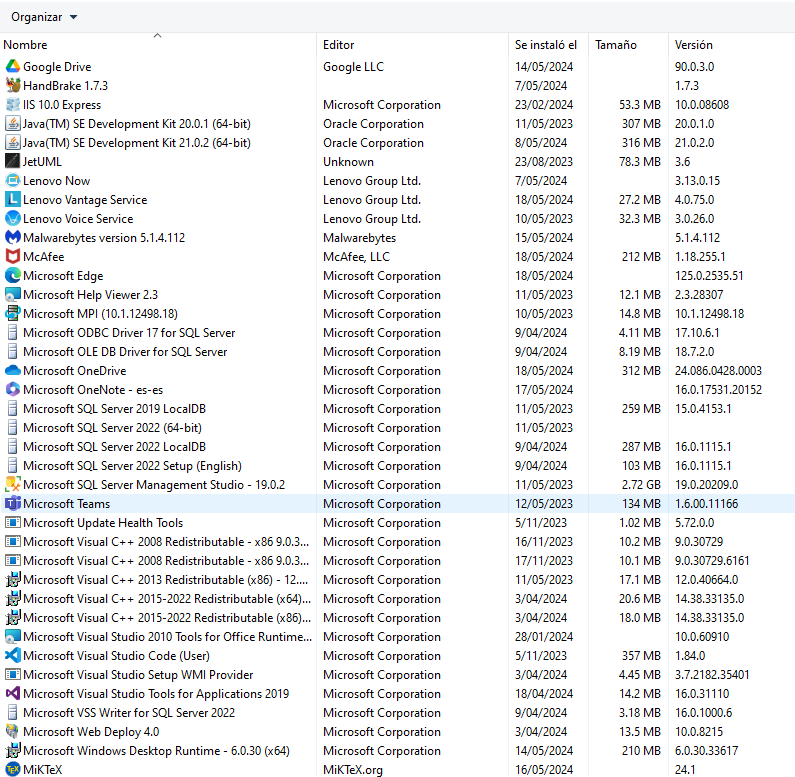The height and width of the screenshot is (777, 795).
Task: Click the Unknown editor cell for JetUML
Action: 348,162
